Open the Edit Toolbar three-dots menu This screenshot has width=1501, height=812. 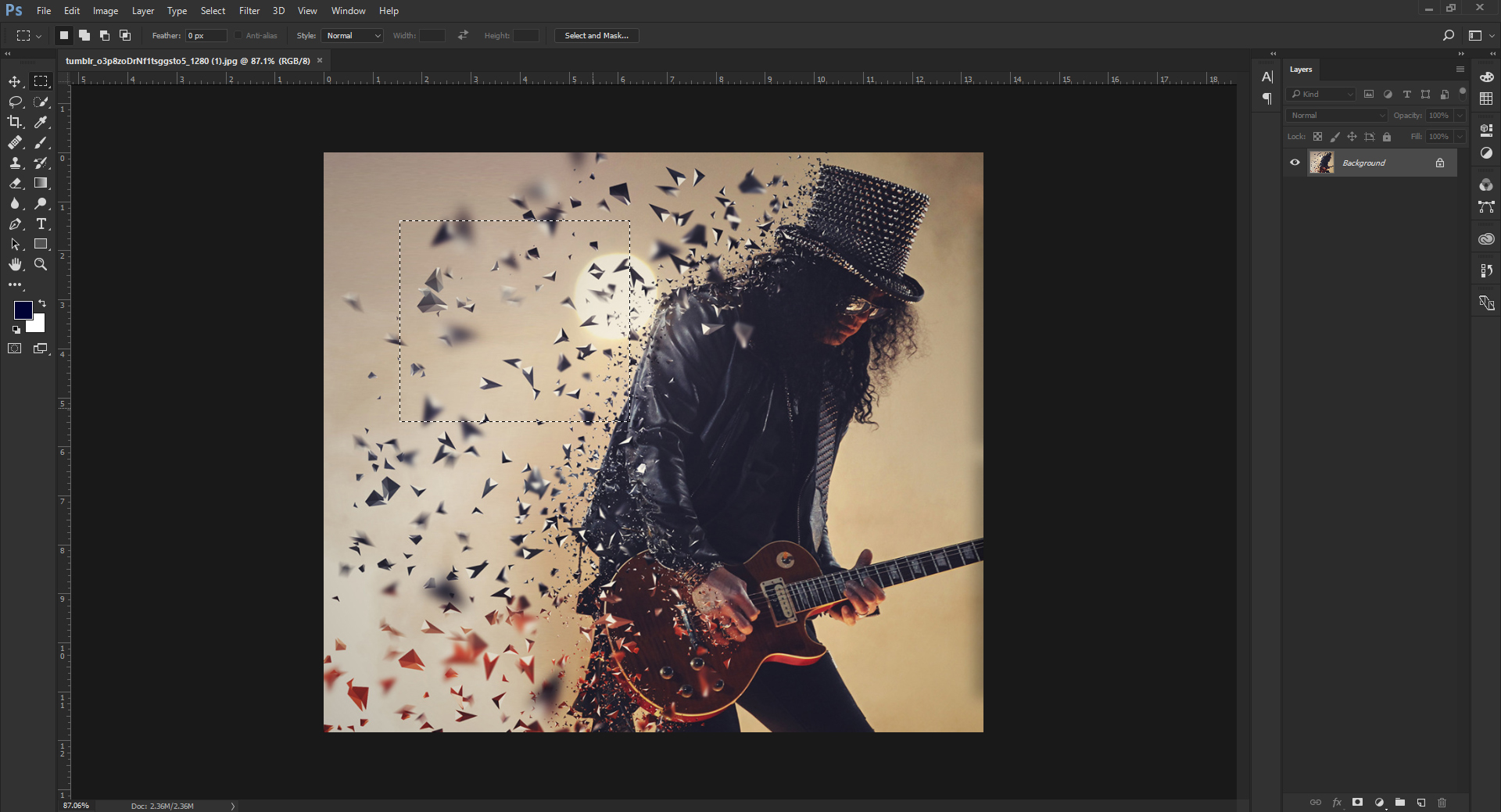pyautogui.click(x=15, y=284)
